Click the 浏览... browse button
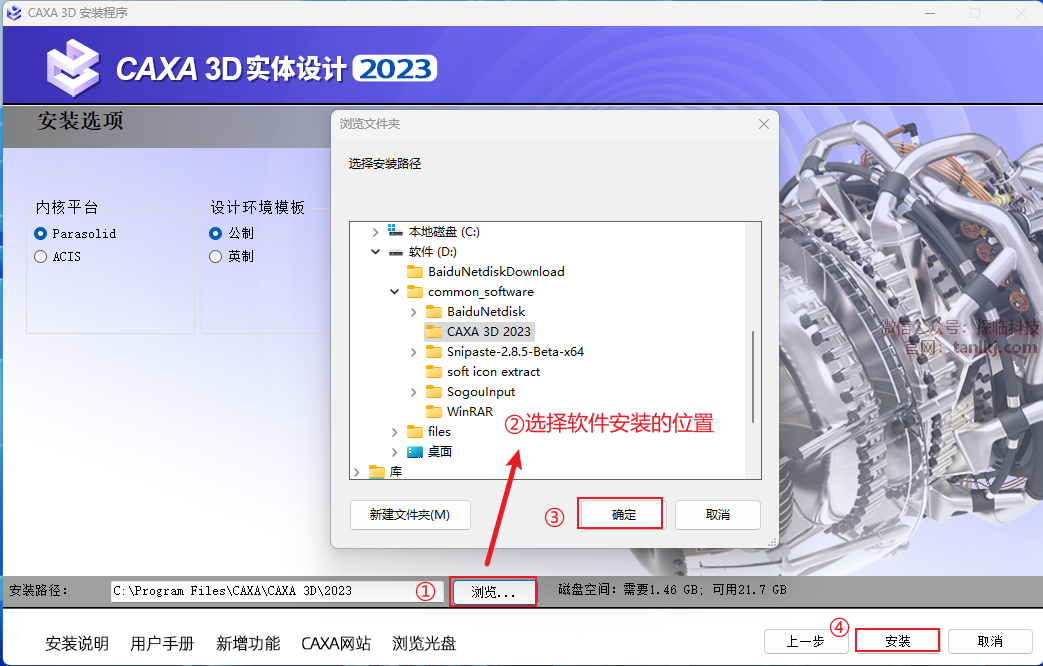 [x=494, y=591]
